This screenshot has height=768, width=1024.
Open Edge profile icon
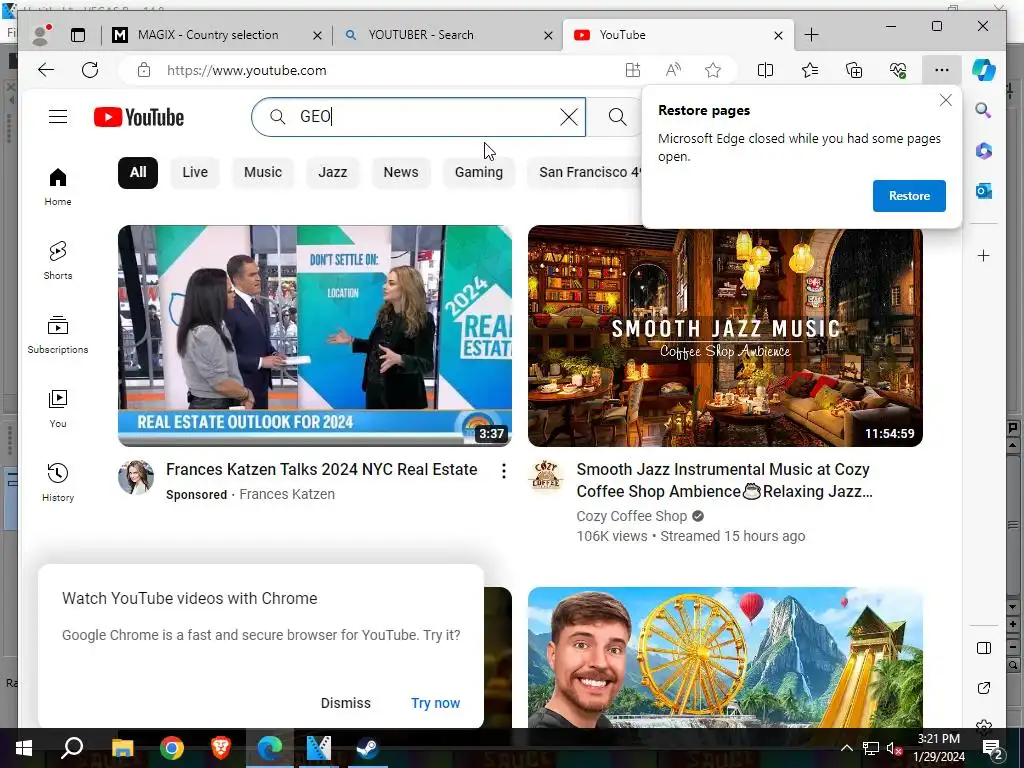[42, 35]
